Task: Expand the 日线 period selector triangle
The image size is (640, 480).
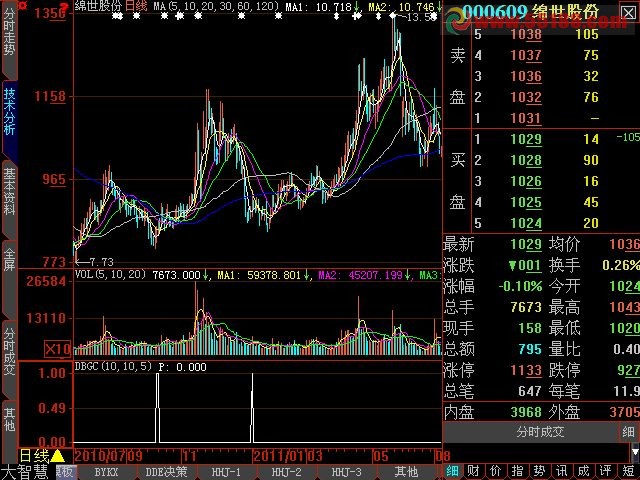Action: [58, 456]
